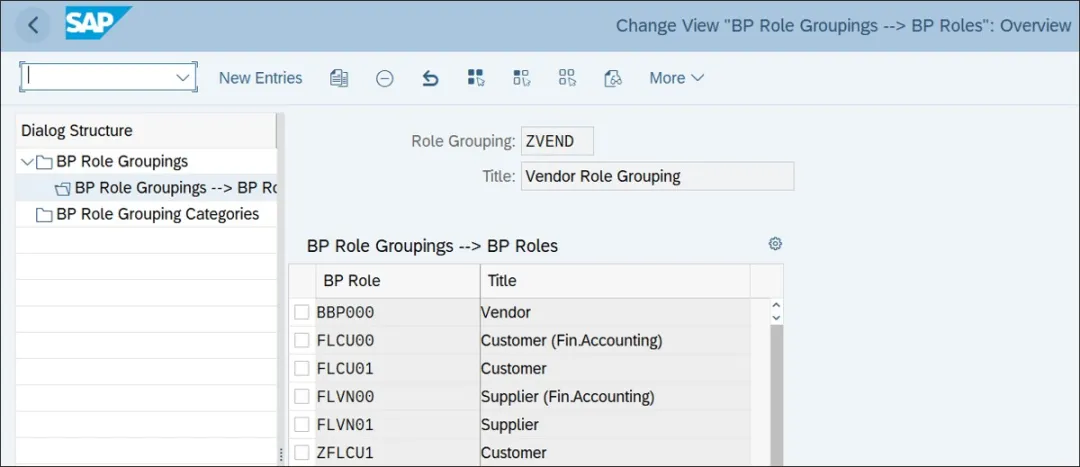Select the FLCU00 row checkbox
The height and width of the screenshot is (467, 1080).
tap(302, 341)
